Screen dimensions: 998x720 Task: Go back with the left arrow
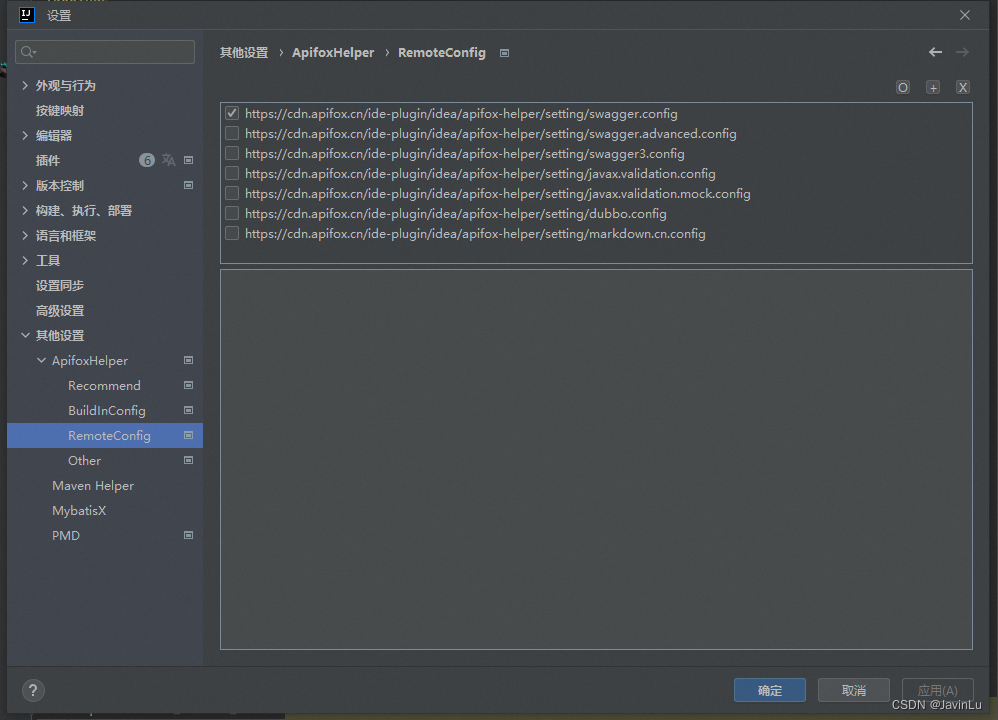(x=935, y=52)
